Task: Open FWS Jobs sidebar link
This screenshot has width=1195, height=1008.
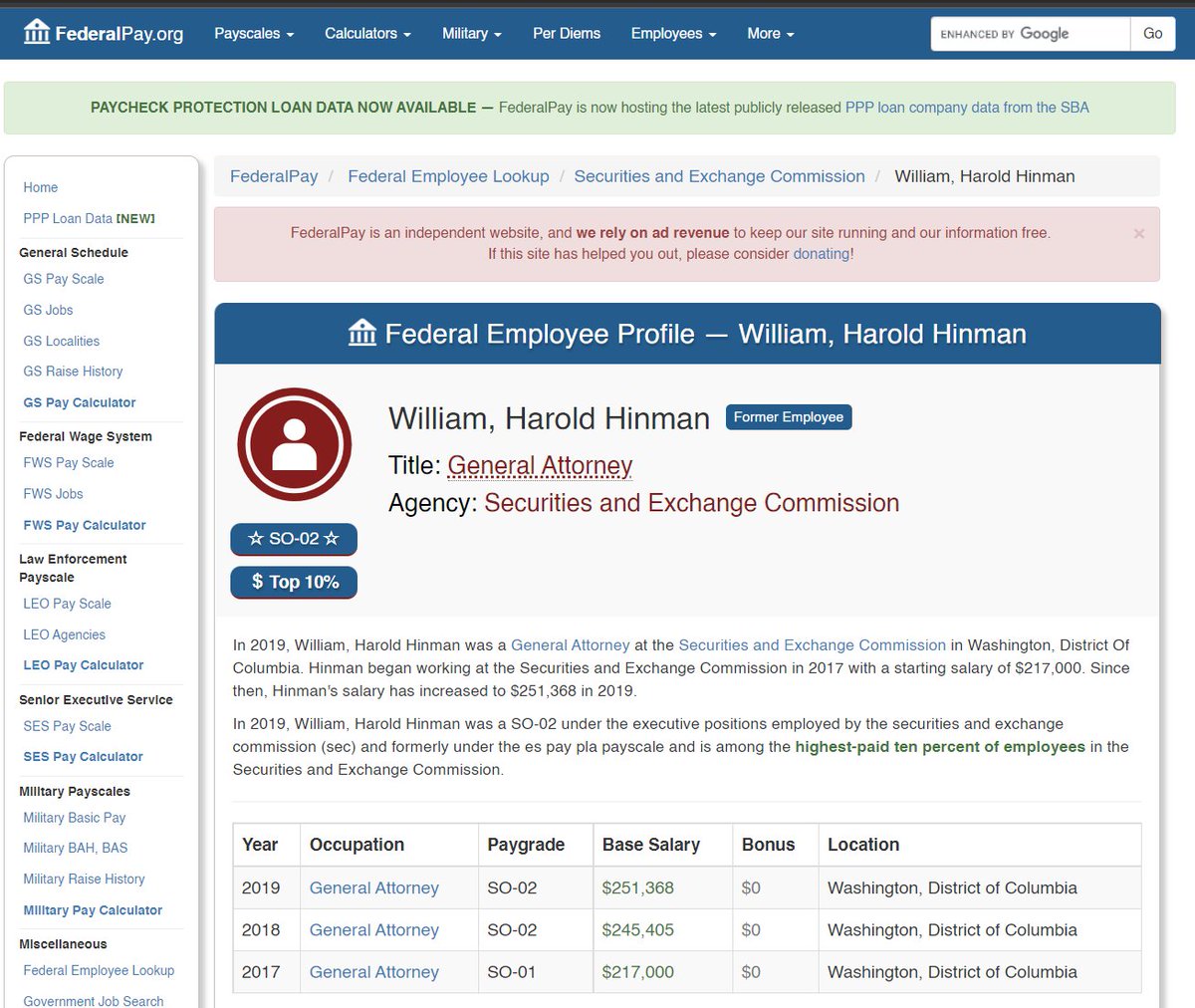Action: [x=53, y=494]
